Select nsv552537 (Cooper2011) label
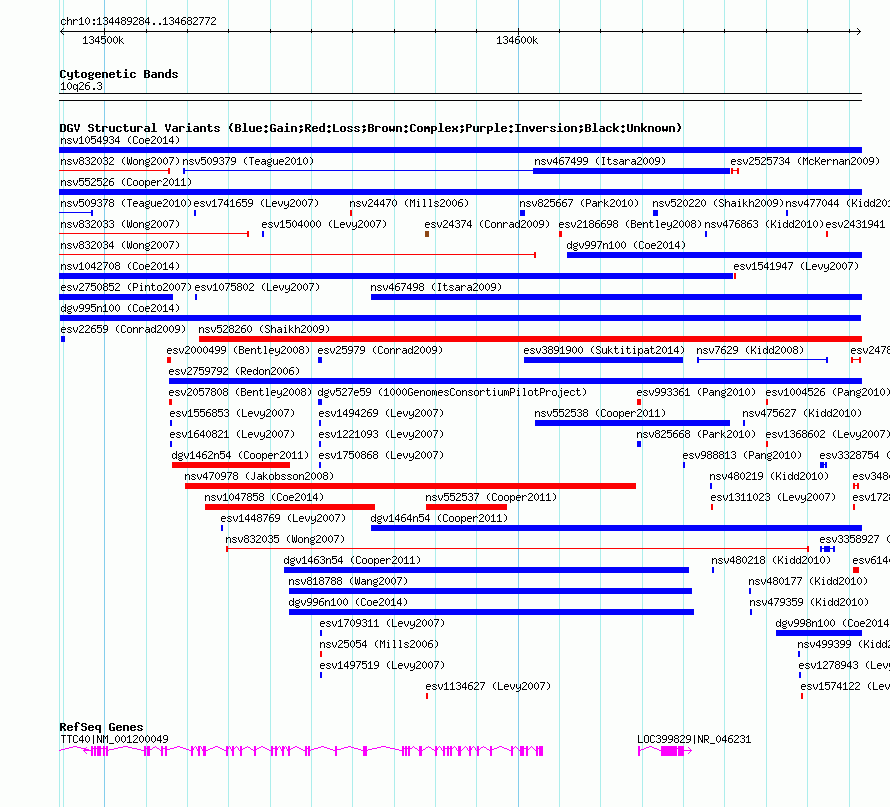This screenshot has width=890, height=807. (491, 497)
